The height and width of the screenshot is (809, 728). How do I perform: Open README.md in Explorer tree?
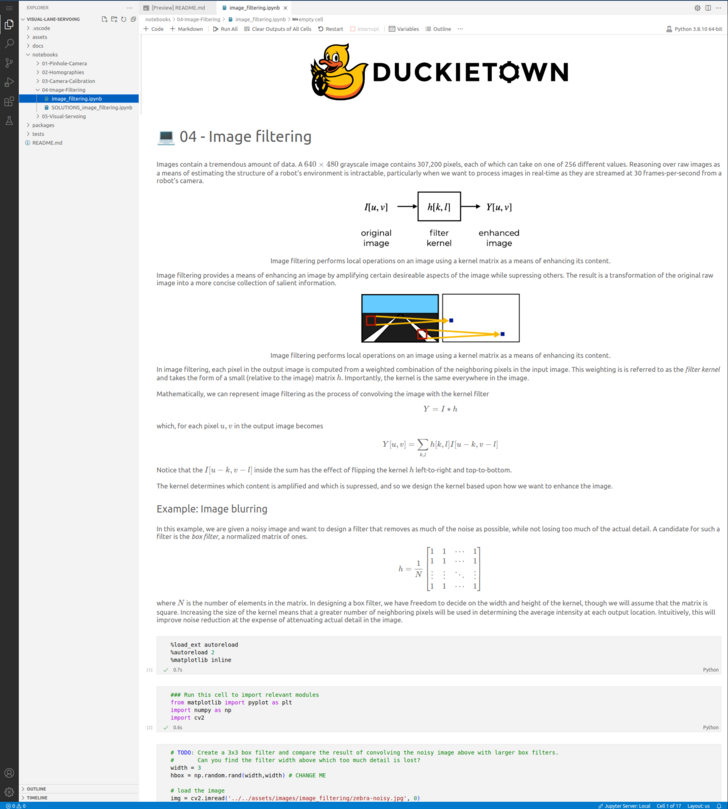click(47, 142)
